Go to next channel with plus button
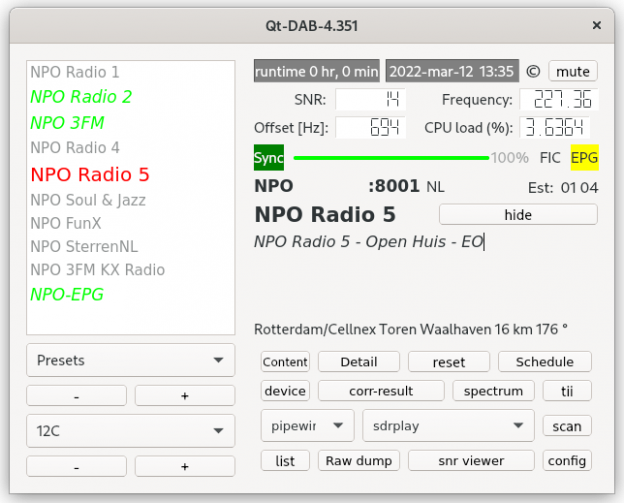624x503 pixels. [185, 466]
